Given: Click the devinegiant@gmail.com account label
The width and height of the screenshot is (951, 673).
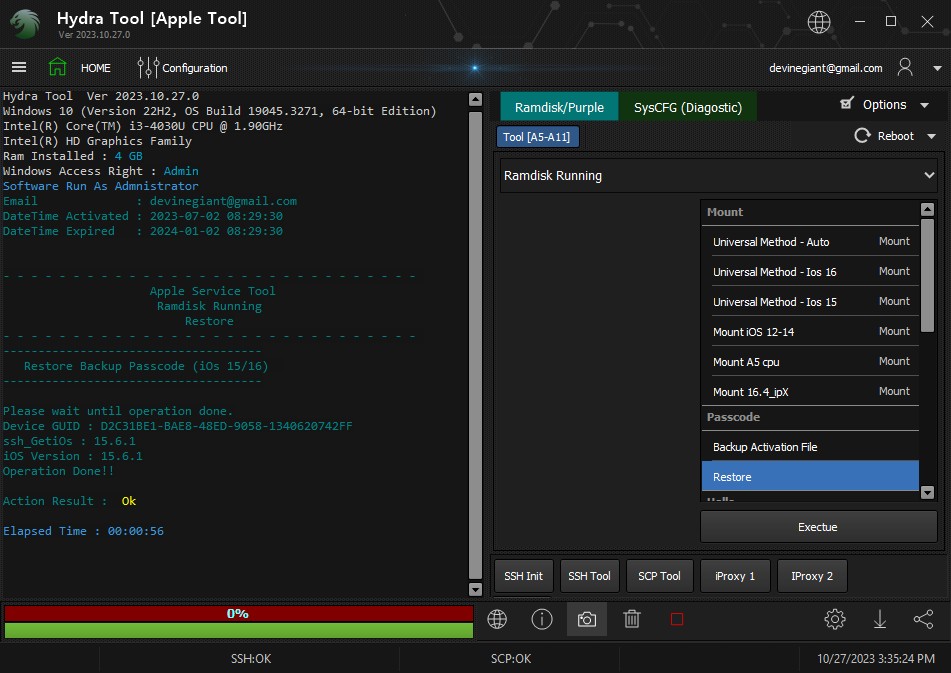Looking at the screenshot, I should (x=825, y=68).
